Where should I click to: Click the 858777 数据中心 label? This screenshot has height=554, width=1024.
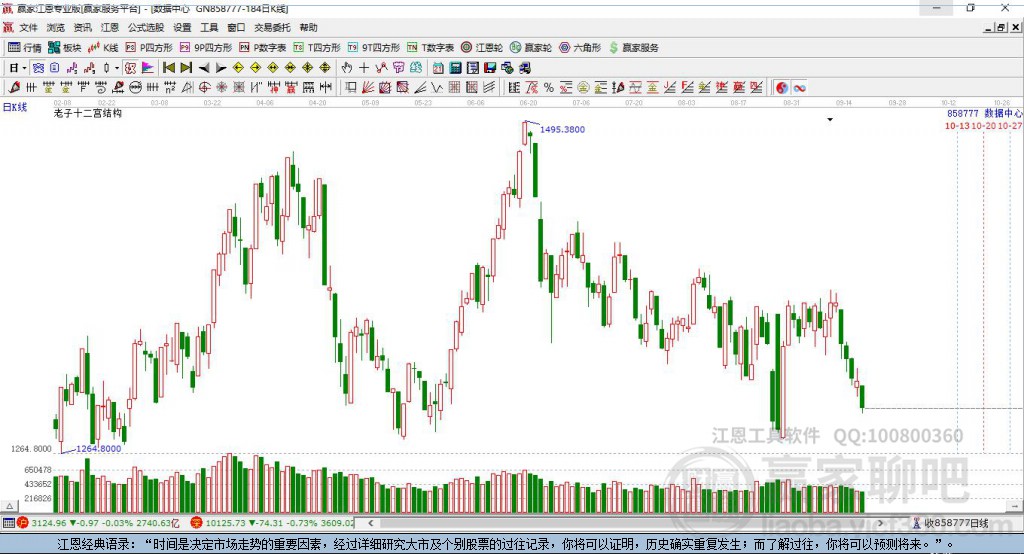(x=984, y=114)
